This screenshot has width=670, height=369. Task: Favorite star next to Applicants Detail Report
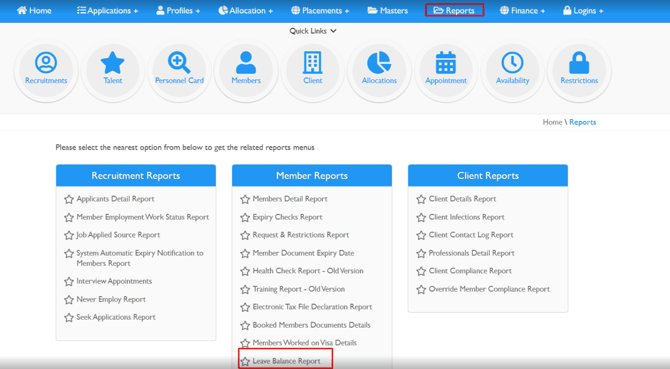(69, 199)
